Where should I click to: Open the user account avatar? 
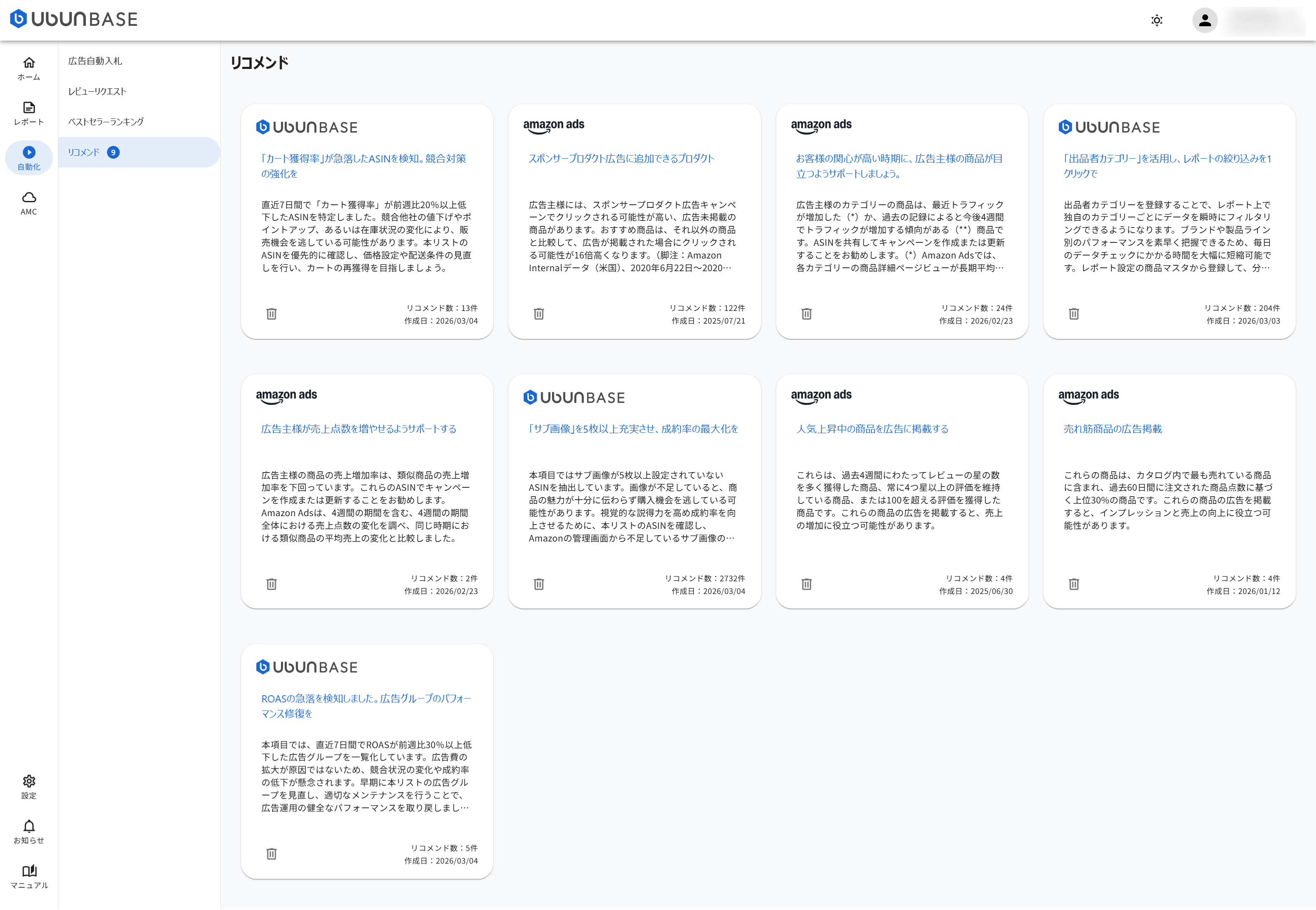click(x=1204, y=21)
